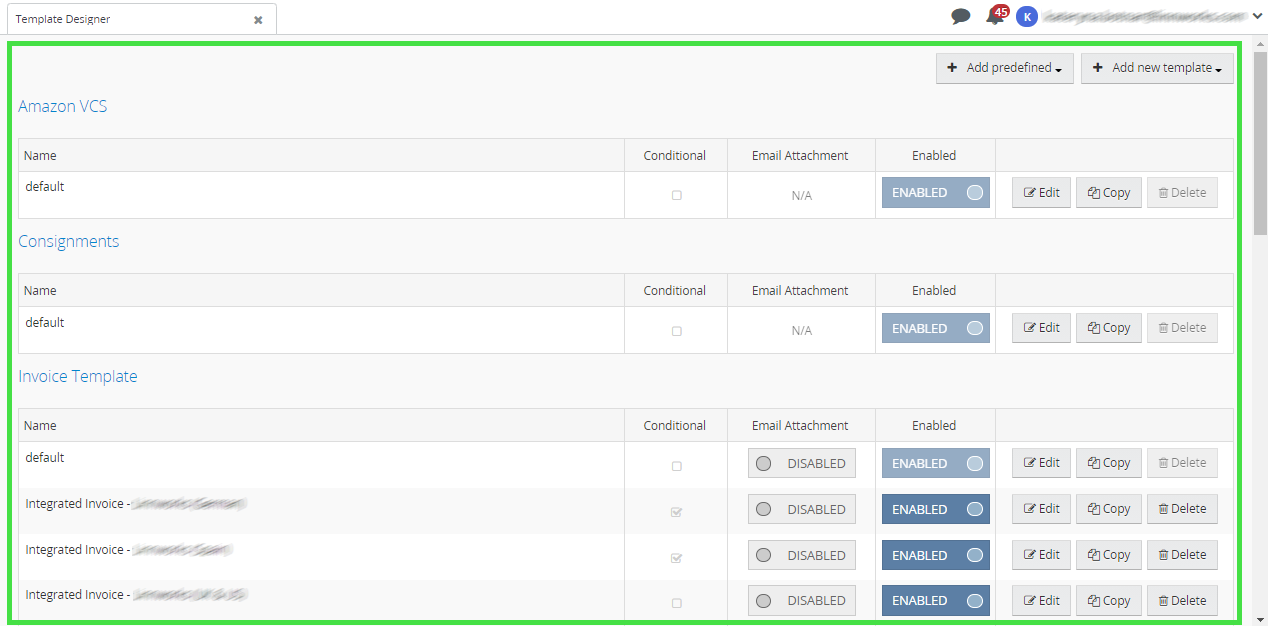The width and height of the screenshot is (1268, 626).
Task: Copy the Invoice Template default row
Action: click(1109, 463)
